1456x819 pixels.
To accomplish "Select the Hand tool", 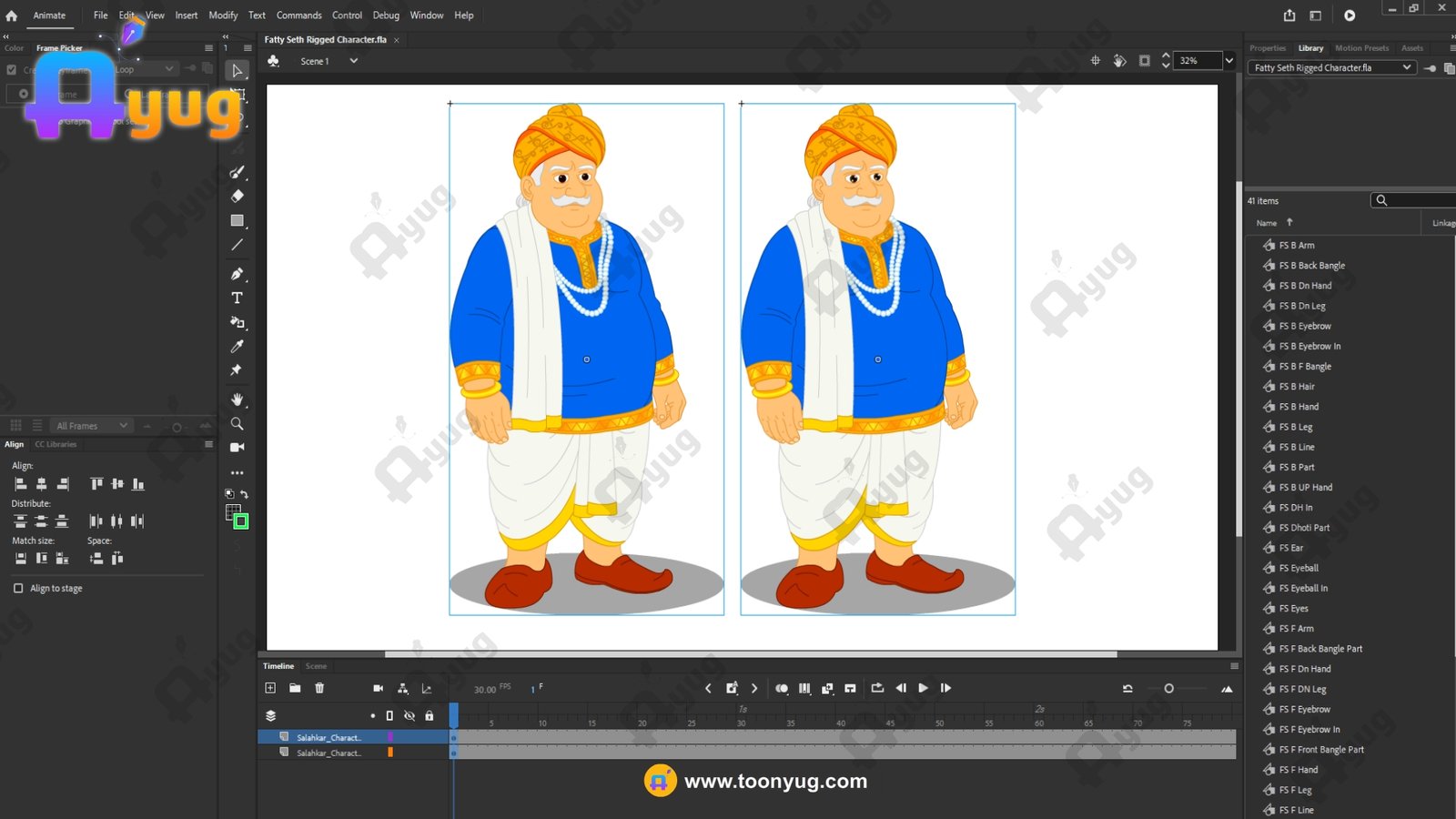I will 237,399.
